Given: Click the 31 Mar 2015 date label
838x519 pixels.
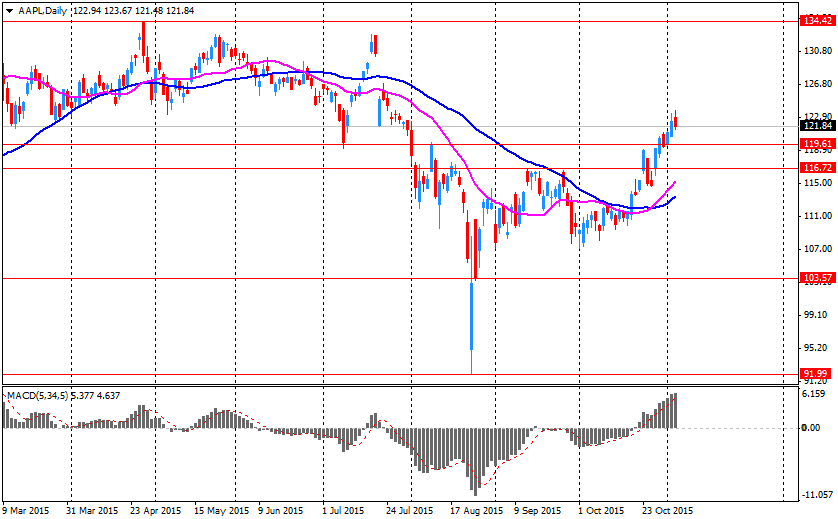Looking at the screenshot, I should tap(92, 510).
